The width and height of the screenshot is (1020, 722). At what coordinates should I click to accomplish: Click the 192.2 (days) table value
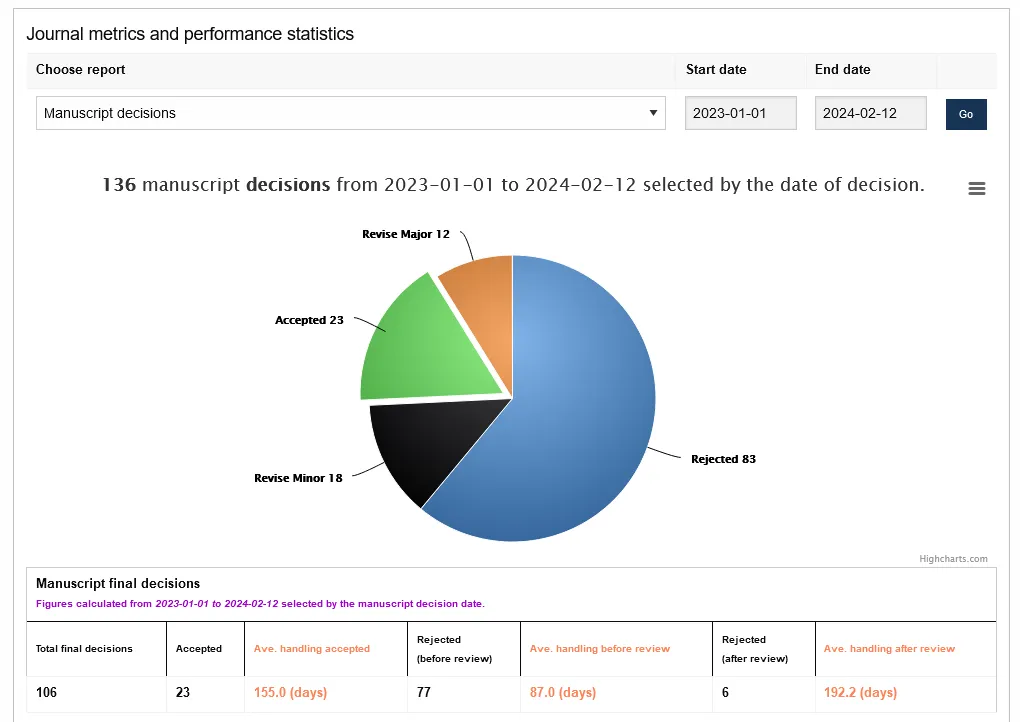860,692
